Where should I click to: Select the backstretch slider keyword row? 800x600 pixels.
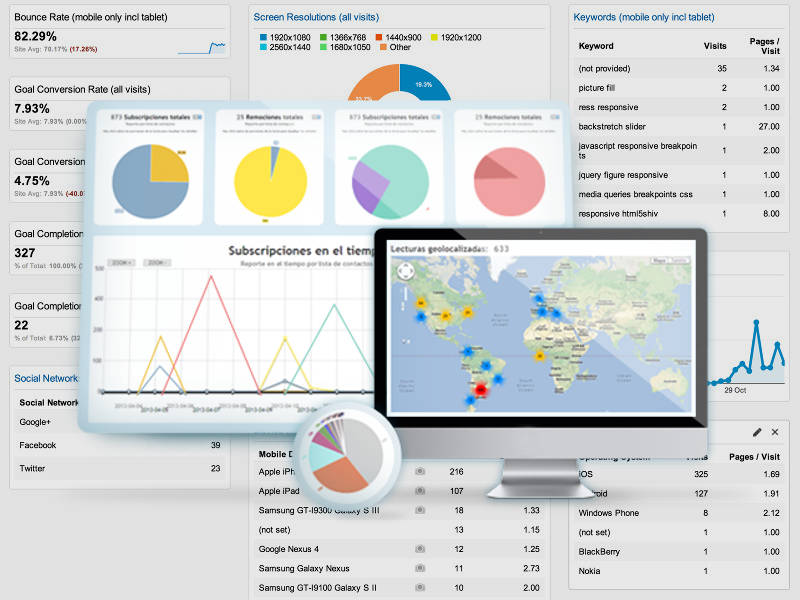point(679,127)
